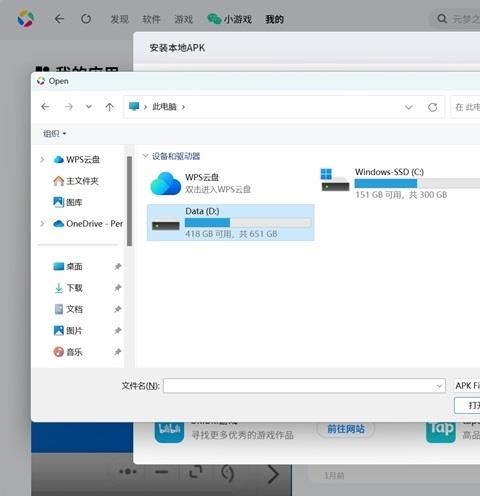Open the APK file type dropdown
480x496 pixels.
point(467,386)
